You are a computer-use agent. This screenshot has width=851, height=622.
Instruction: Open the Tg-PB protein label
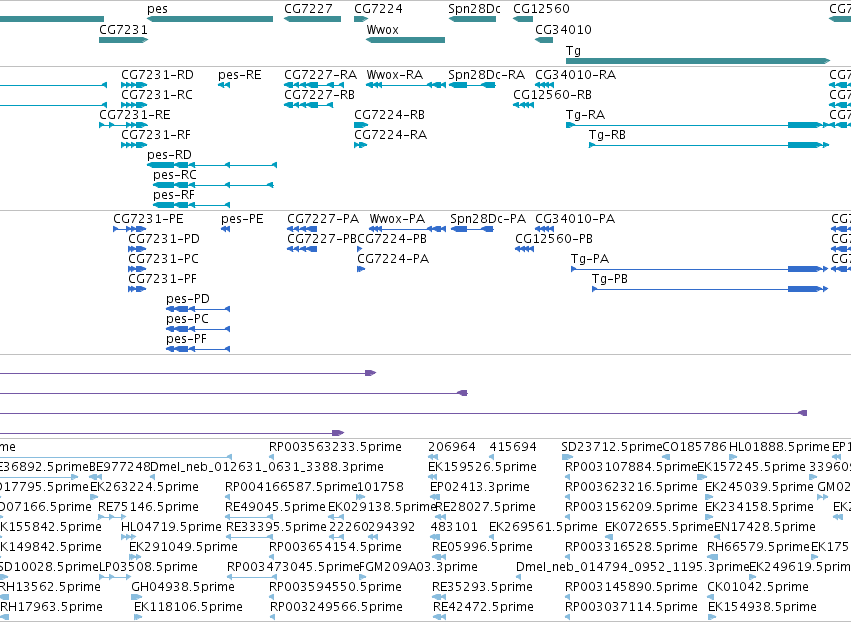tap(609, 279)
